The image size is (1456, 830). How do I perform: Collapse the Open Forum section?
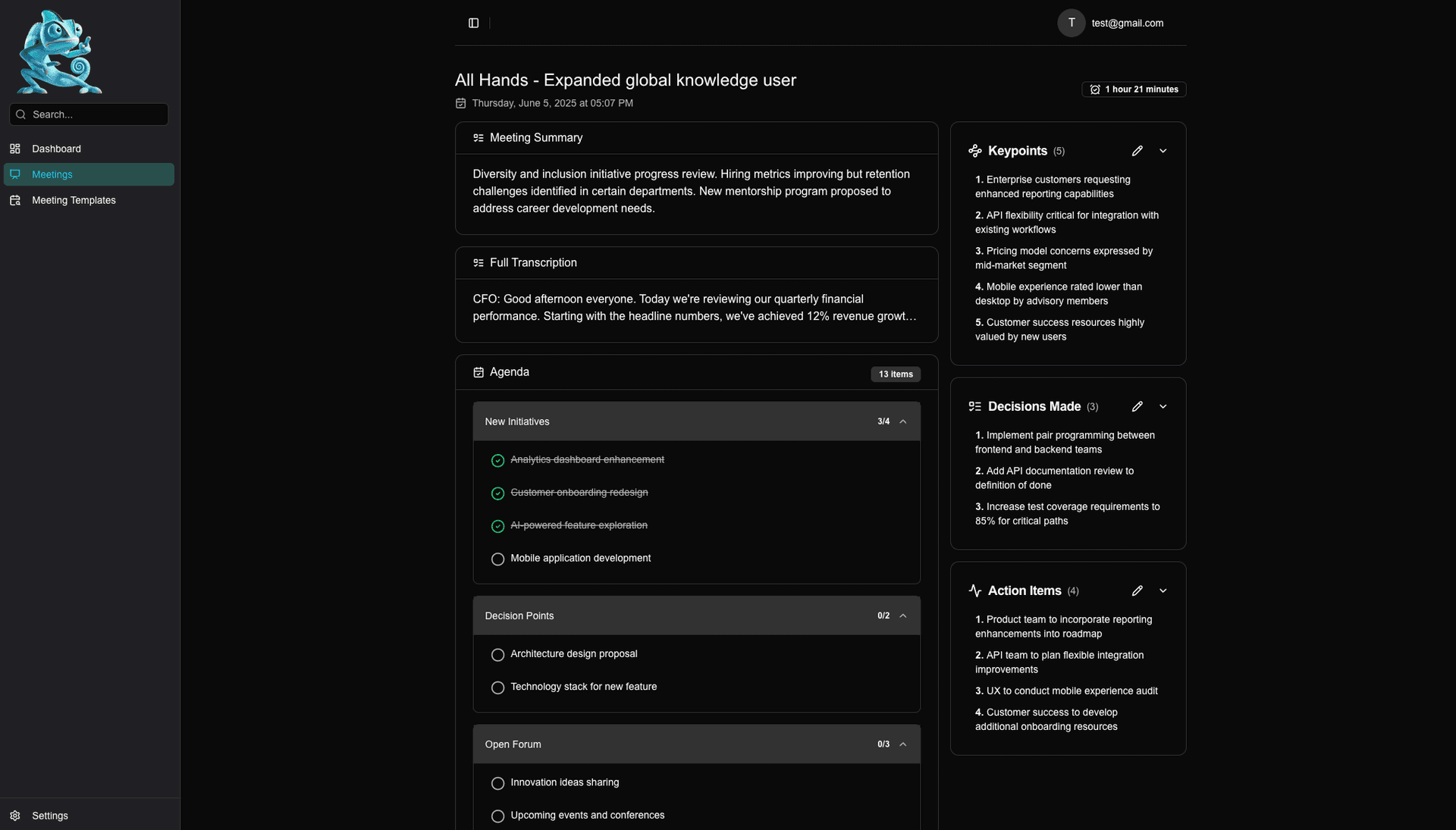point(902,744)
